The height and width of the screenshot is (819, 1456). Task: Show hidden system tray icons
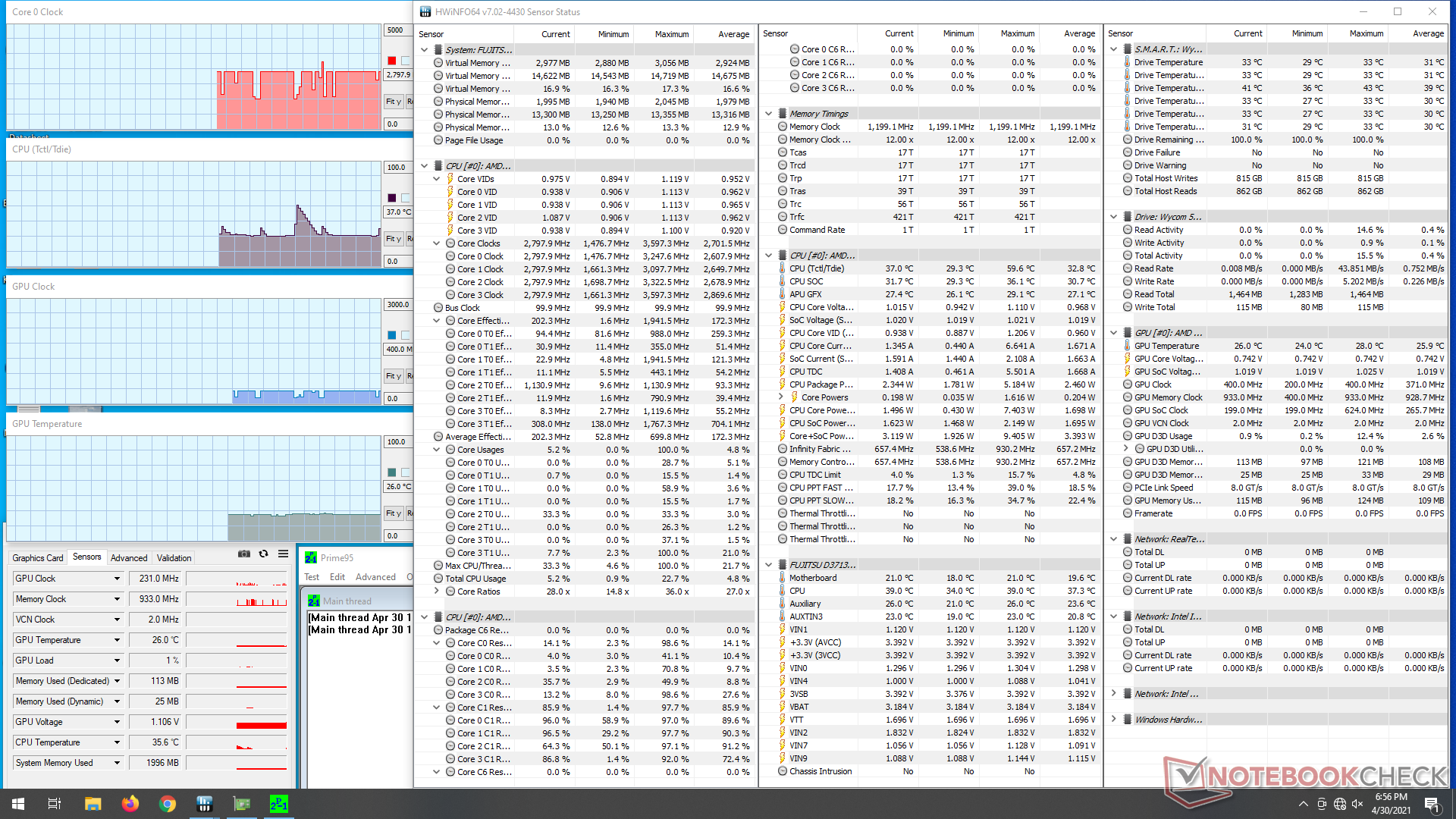1303,804
